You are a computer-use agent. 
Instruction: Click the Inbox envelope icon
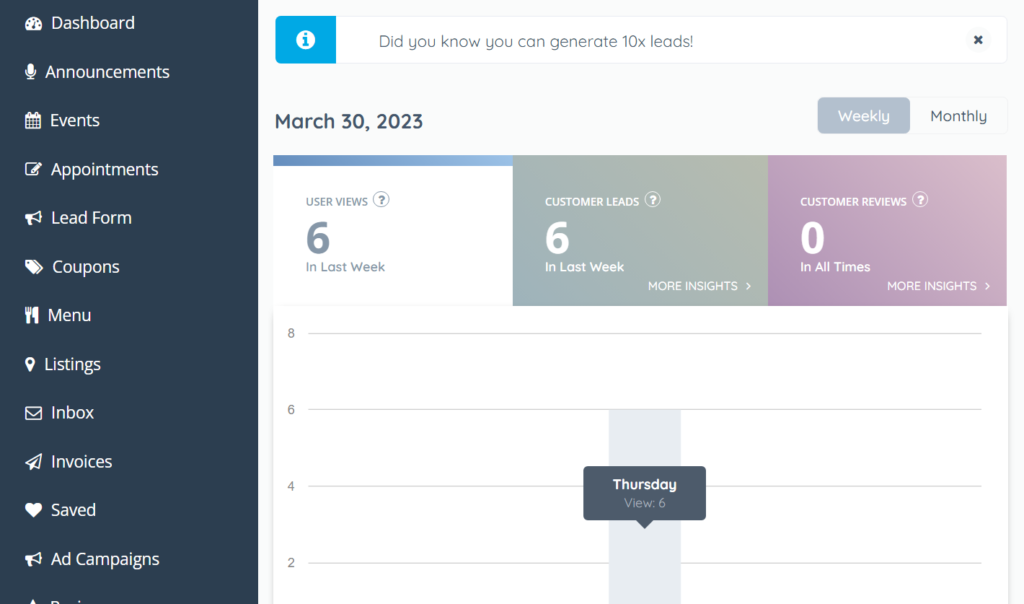(33, 413)
